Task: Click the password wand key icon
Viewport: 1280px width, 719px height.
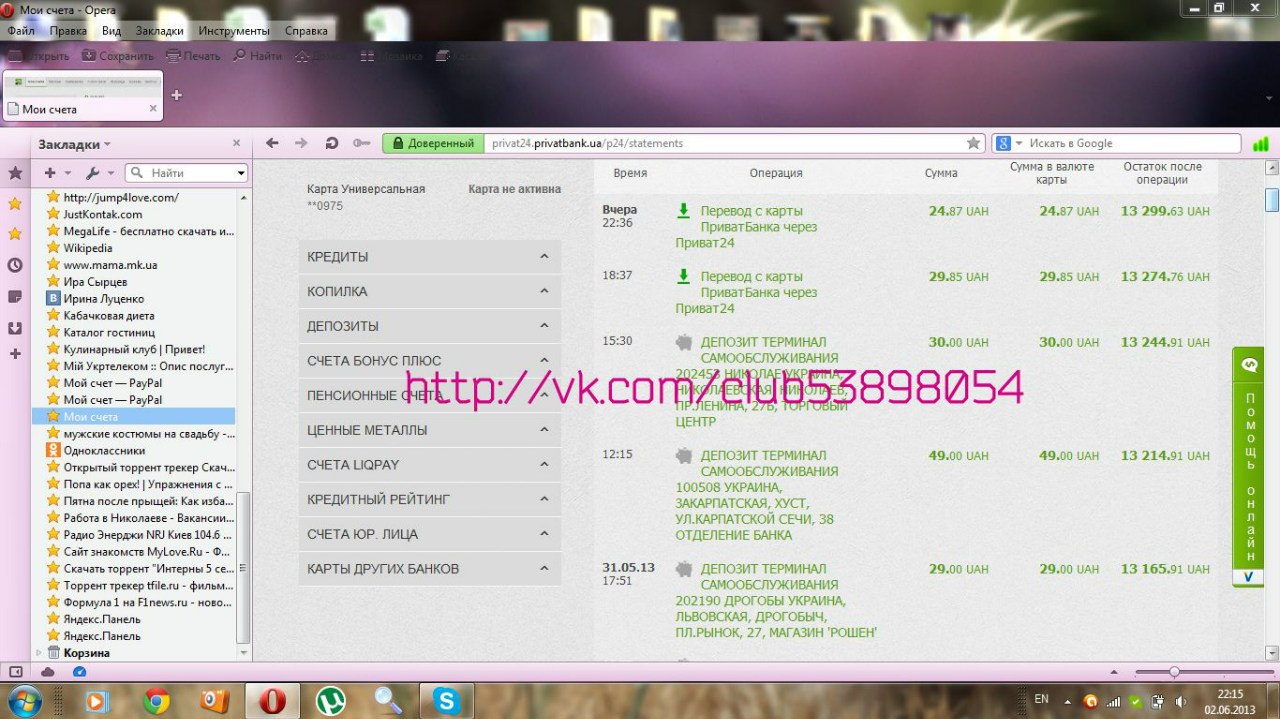Action: point(361,143)
